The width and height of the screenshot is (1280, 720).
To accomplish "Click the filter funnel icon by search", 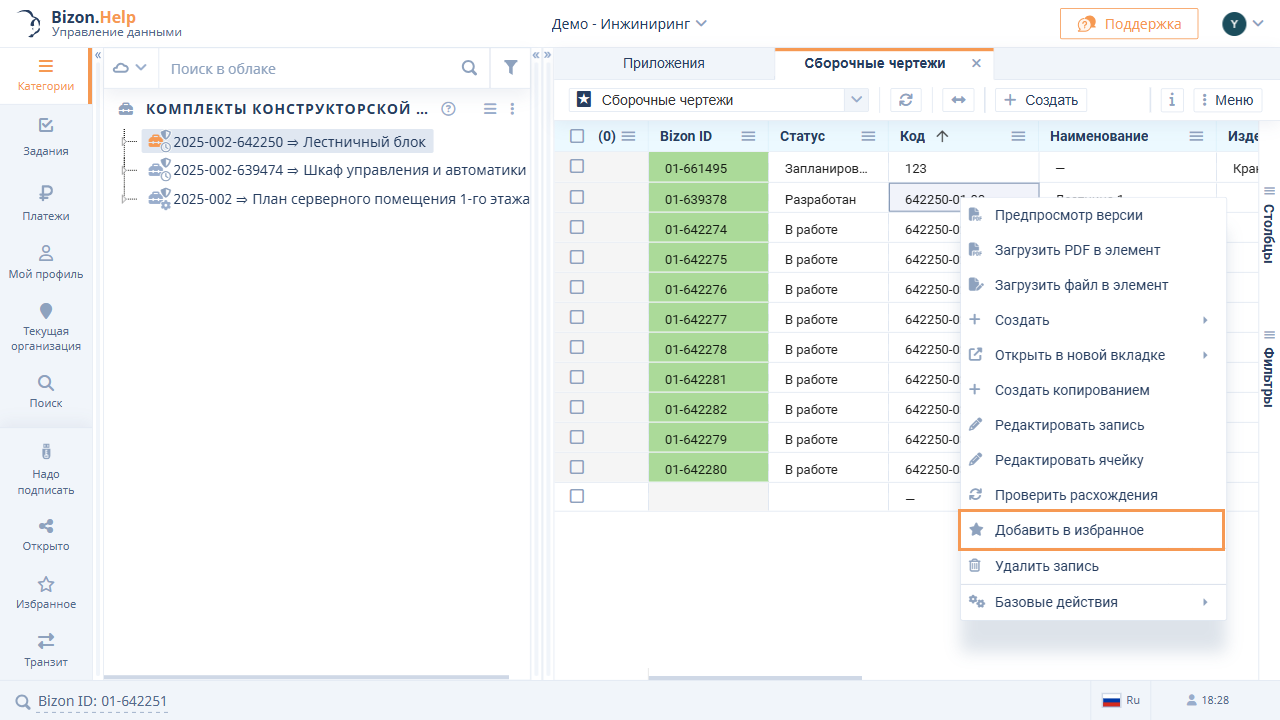I will click(511, 68).
